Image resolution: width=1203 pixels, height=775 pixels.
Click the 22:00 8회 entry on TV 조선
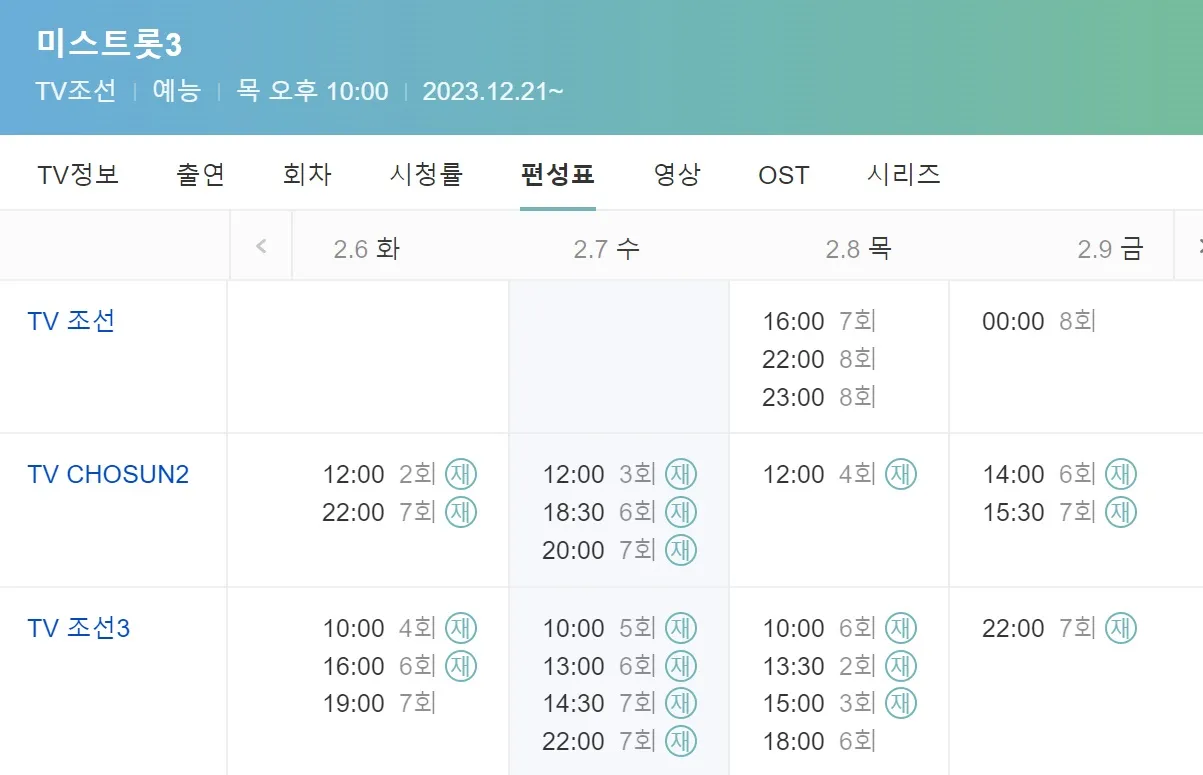coord(820,359)
